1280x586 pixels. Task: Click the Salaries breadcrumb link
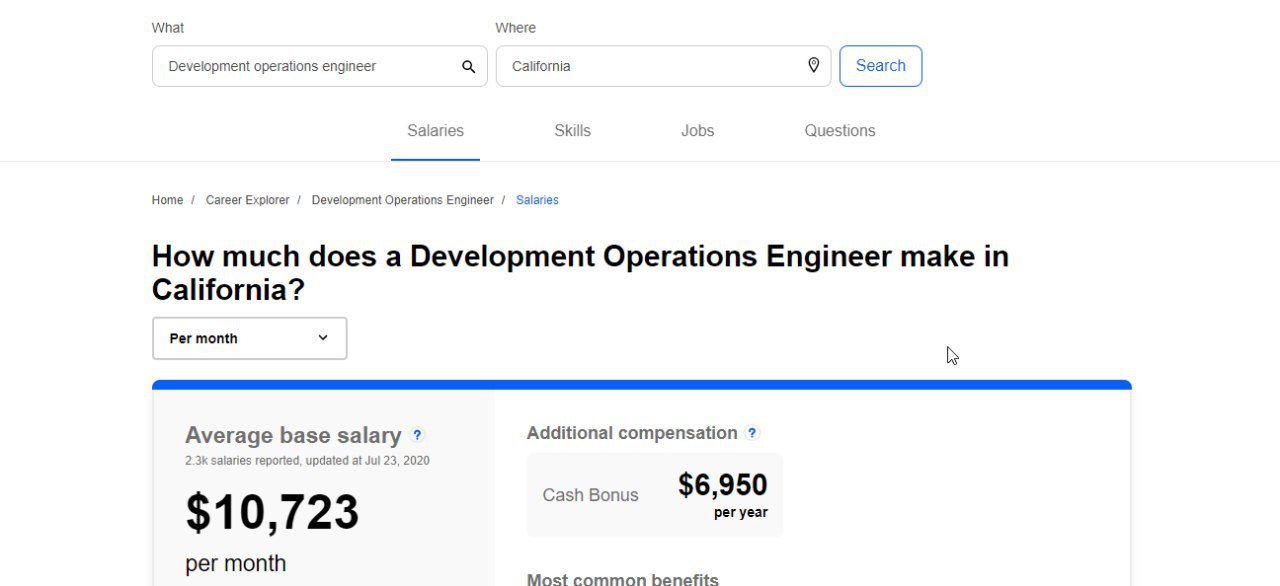[x=537, y=200]
